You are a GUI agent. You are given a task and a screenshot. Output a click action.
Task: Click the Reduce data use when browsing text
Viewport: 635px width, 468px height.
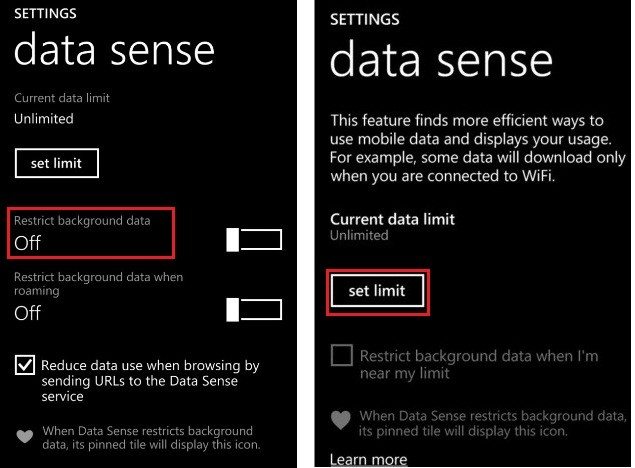(x=150, y=381)
